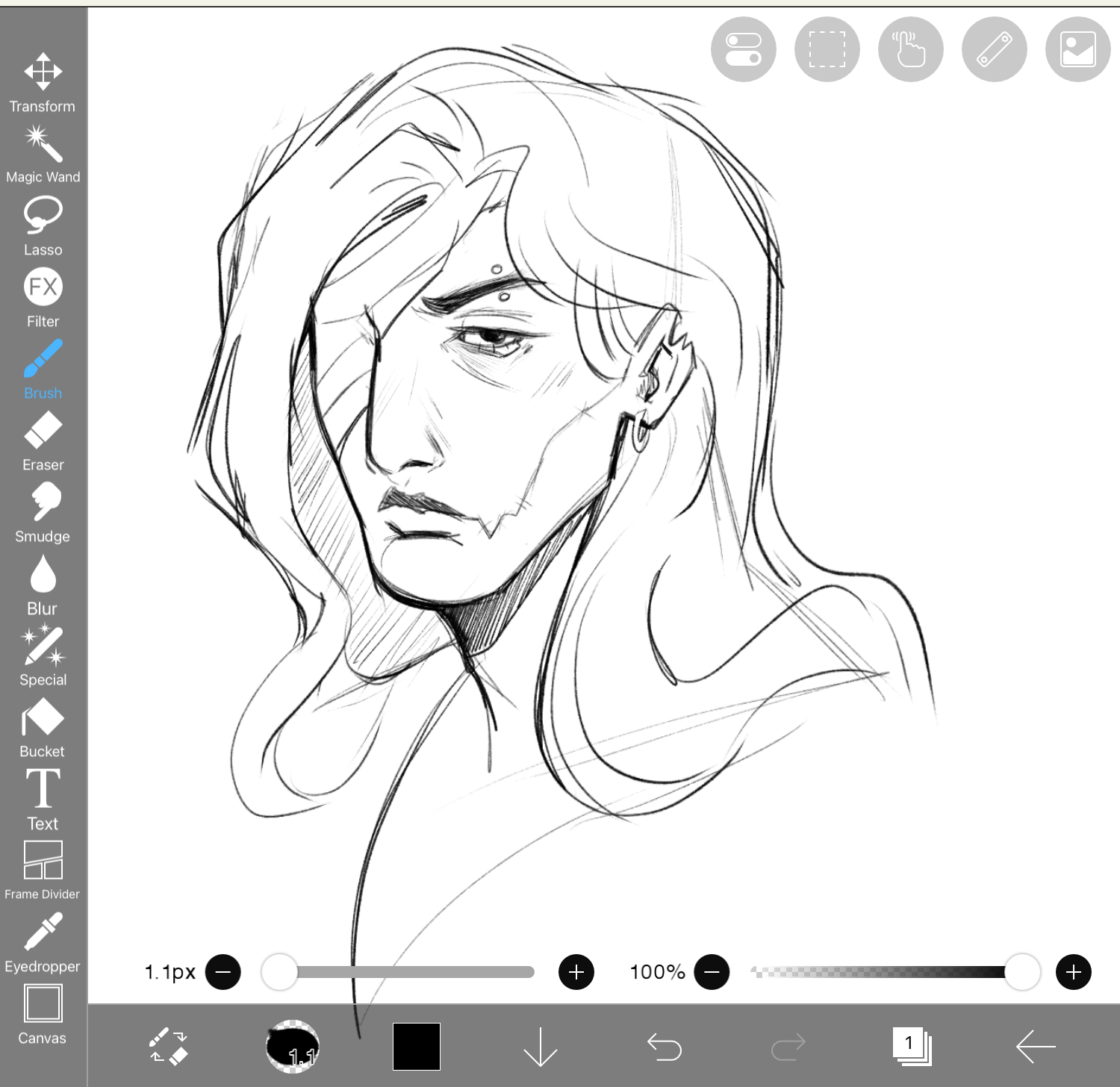Undo the last stroke
The height and width of the screenshot is (1087, 1120).
click(x=664, y=1047)
